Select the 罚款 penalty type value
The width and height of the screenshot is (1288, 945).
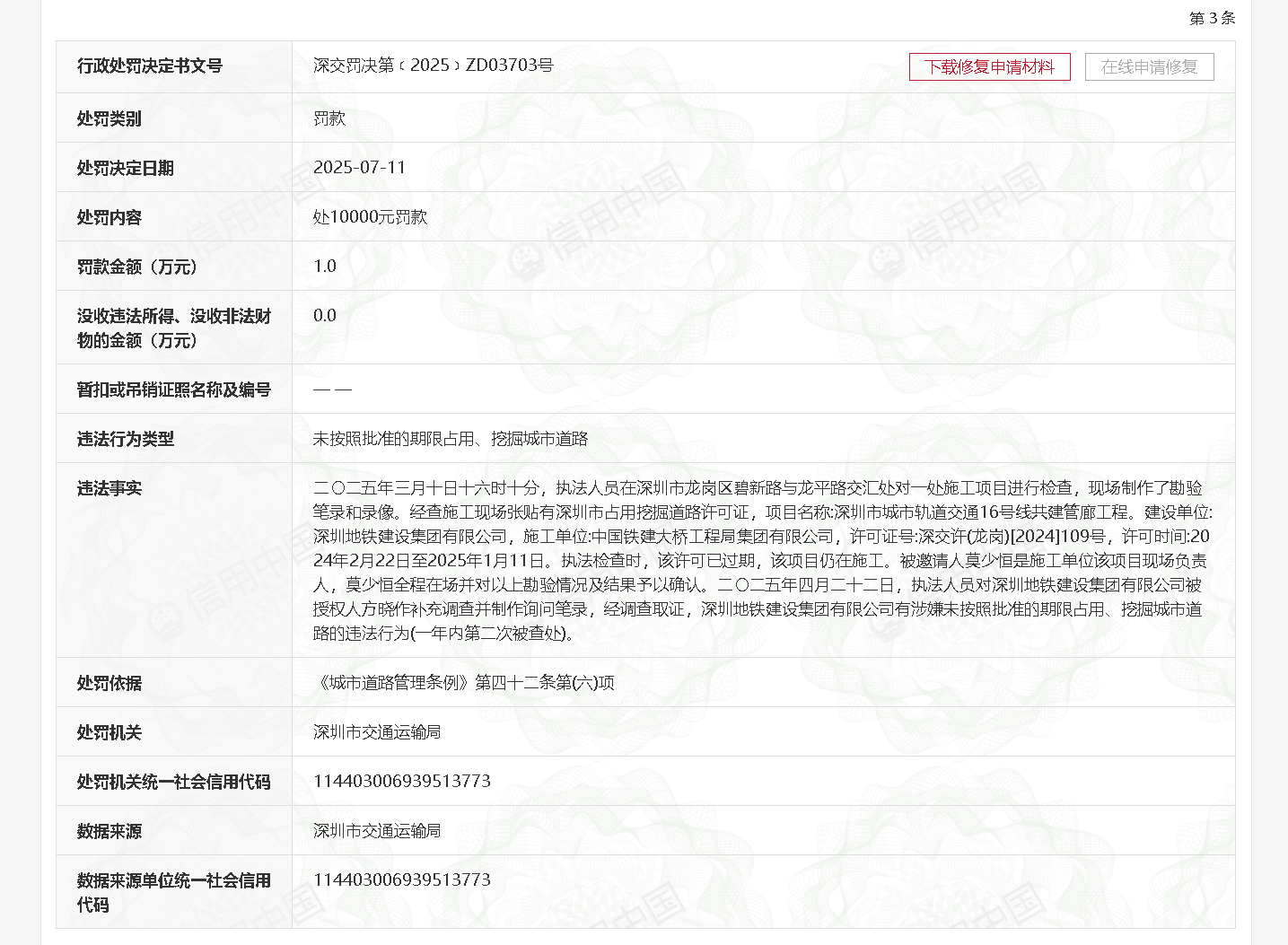329,118
